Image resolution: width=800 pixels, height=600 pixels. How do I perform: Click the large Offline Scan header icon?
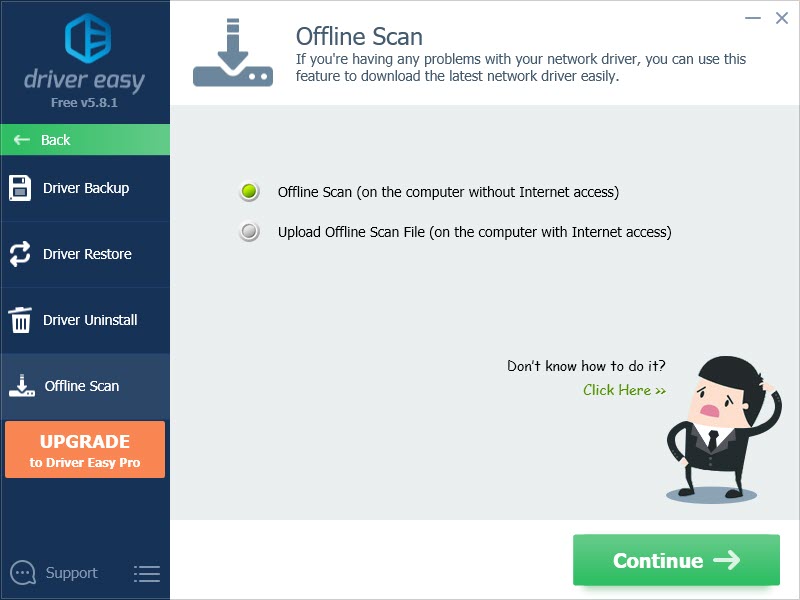tap(233, 53)
